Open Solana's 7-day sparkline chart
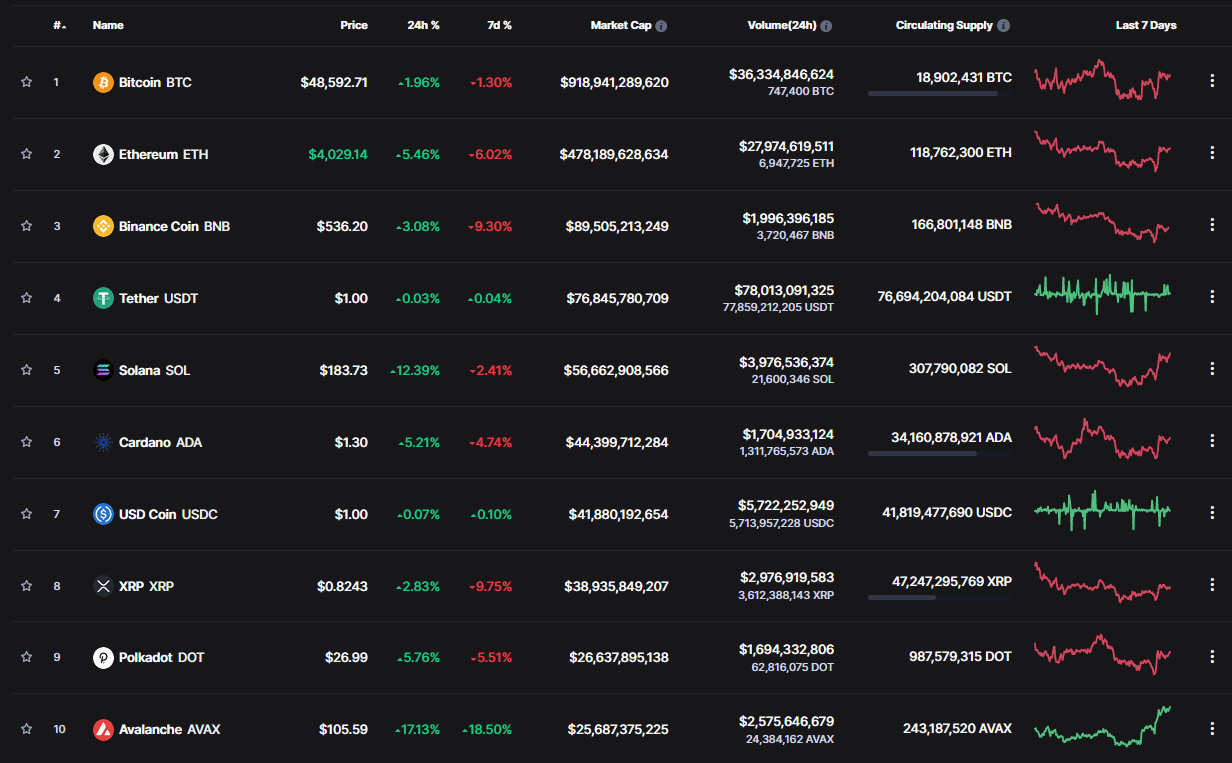 click(x=1102, y=367)
